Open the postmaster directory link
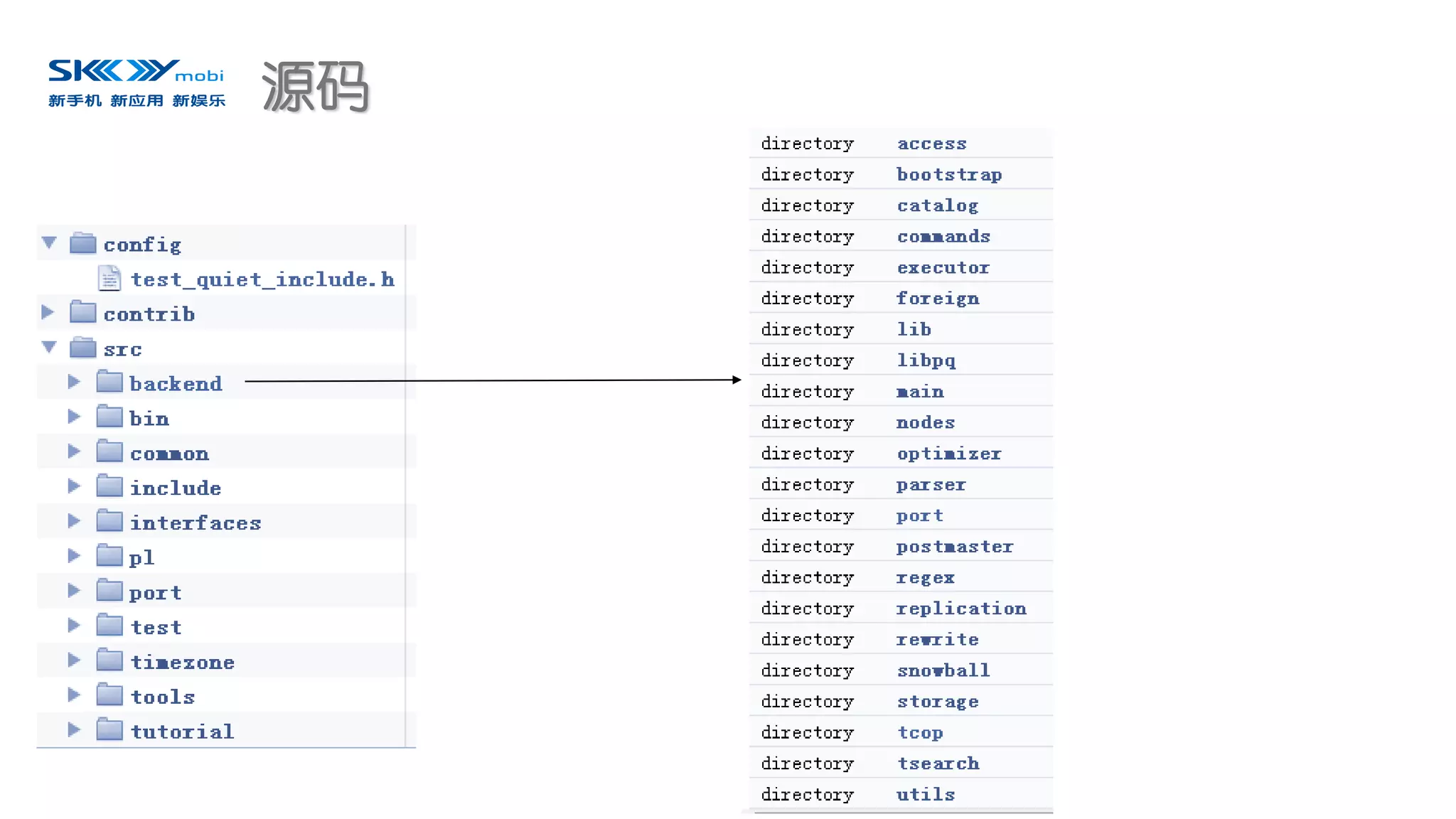1456x819 pixels. (954, 547)
